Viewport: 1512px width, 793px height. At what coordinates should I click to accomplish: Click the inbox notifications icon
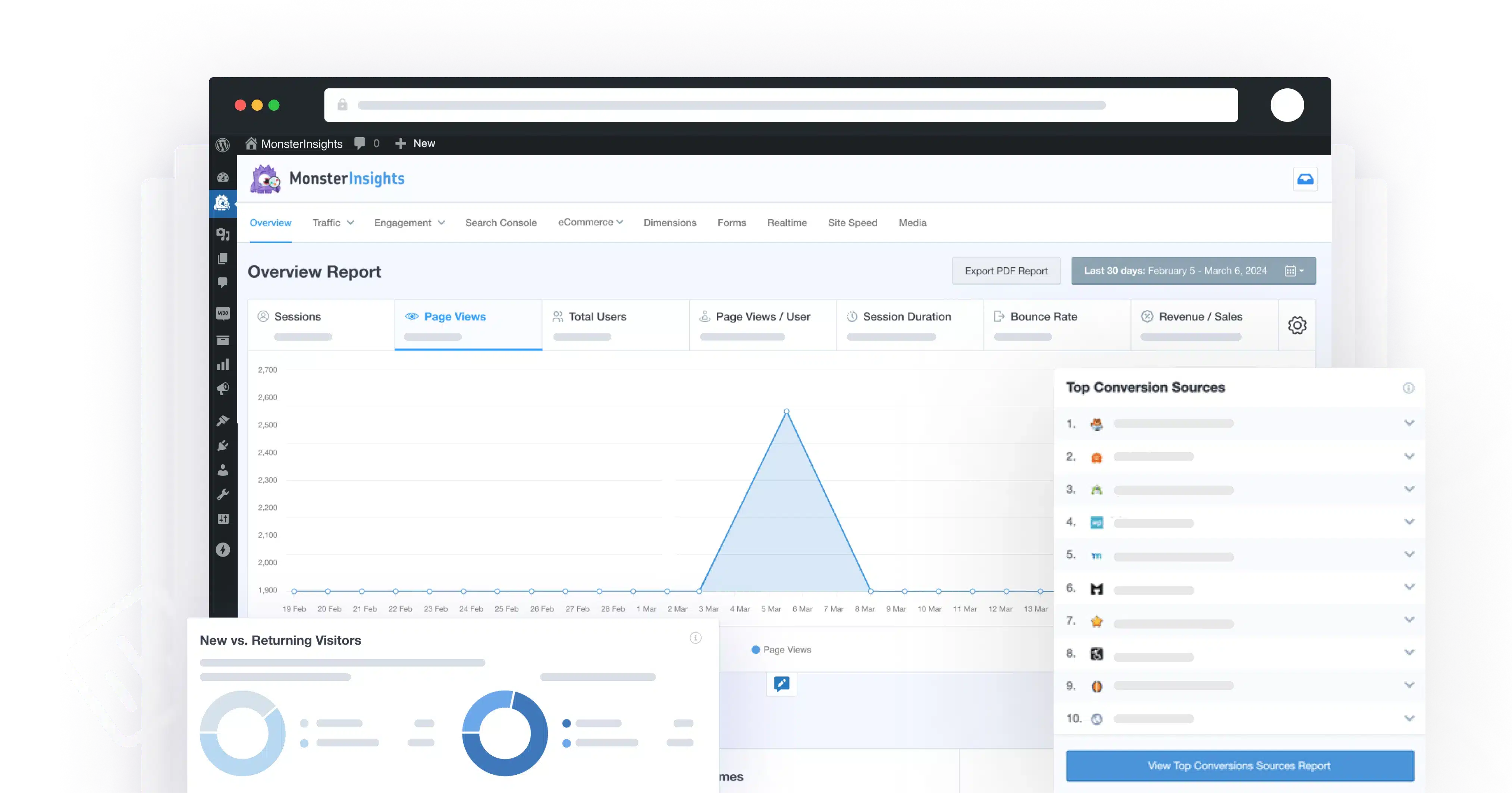(1305, 179)
